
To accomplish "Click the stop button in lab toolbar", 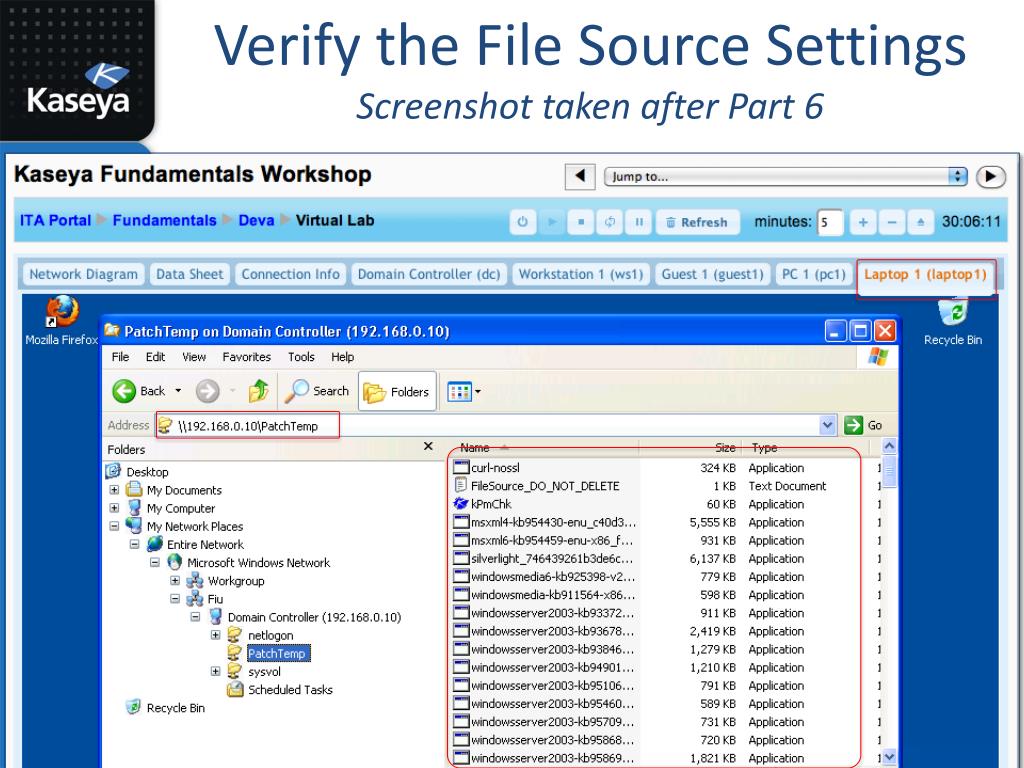I will [x=581, y=222].
